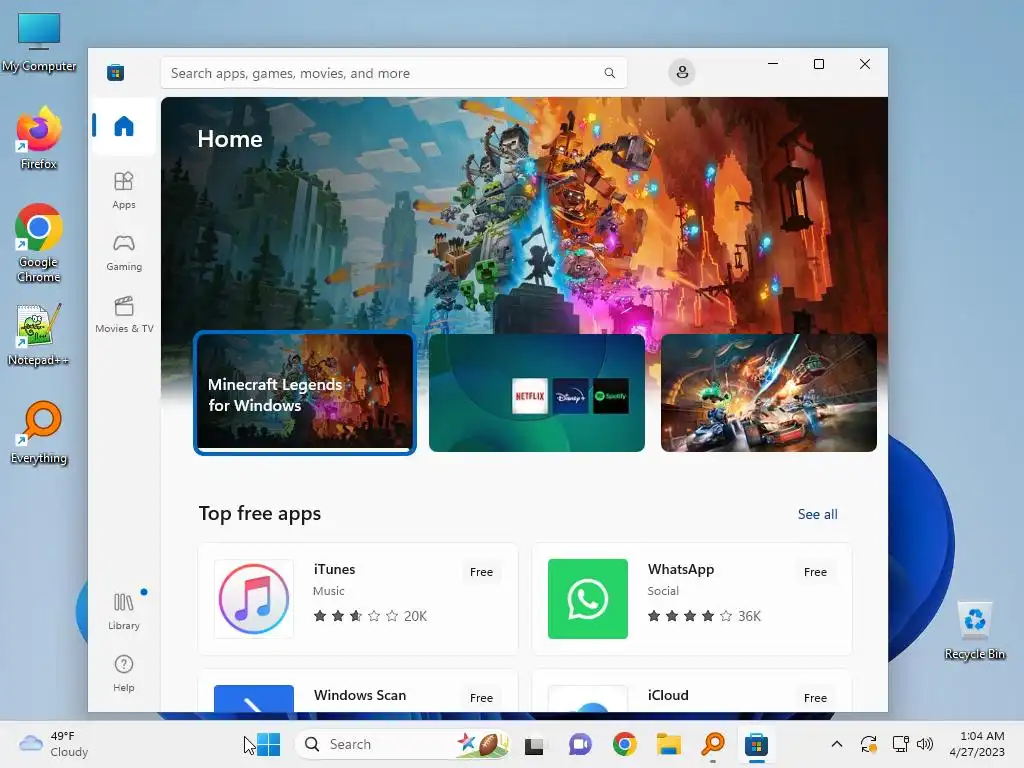Open Chrome from the taskbar
1024x768 pixels.
(x=624, y=744)
